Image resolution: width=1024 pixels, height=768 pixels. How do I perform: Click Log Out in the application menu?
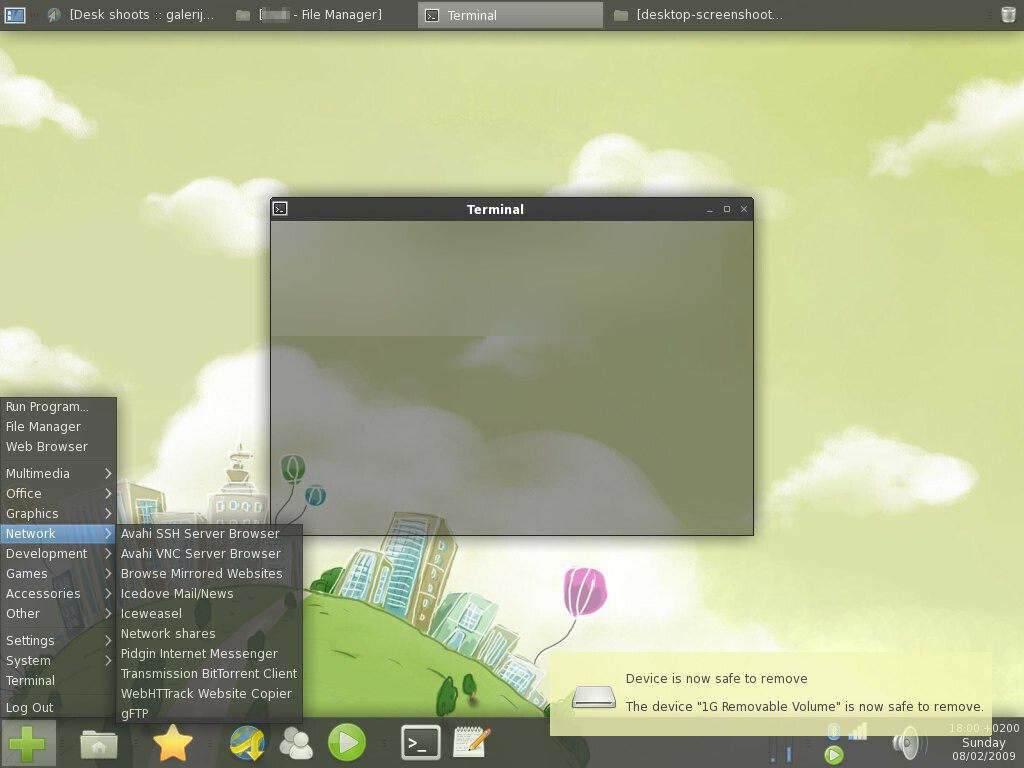click(28, 707)
